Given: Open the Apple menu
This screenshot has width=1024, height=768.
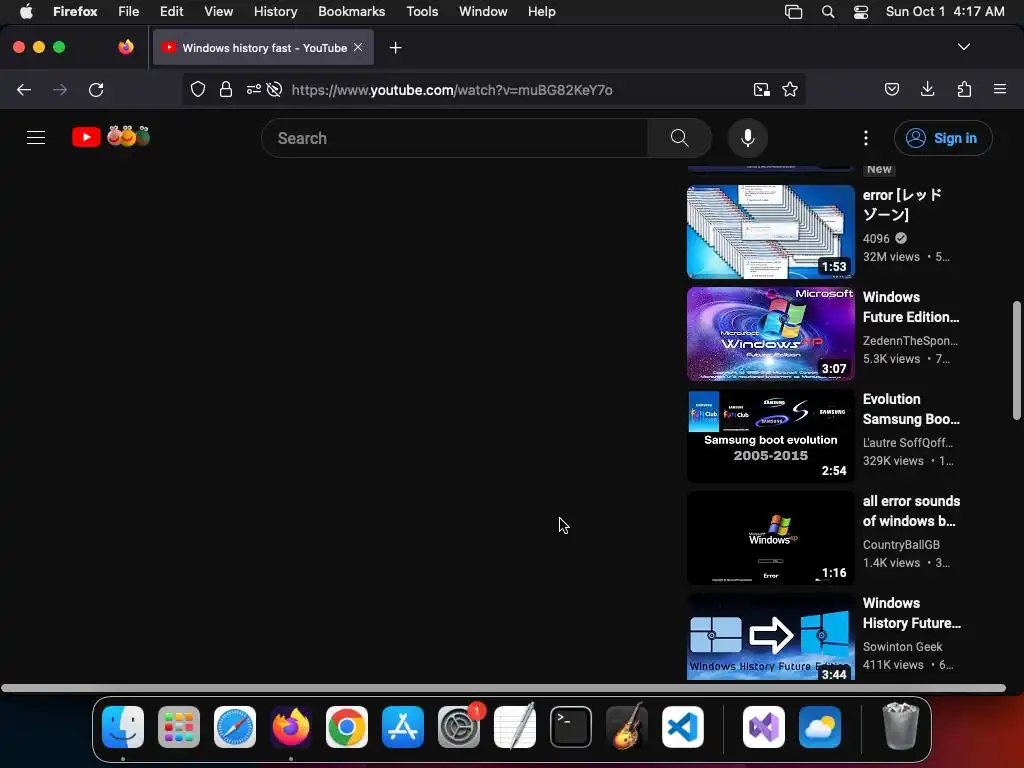Looking at the screenshot, I should coord(26,11).
